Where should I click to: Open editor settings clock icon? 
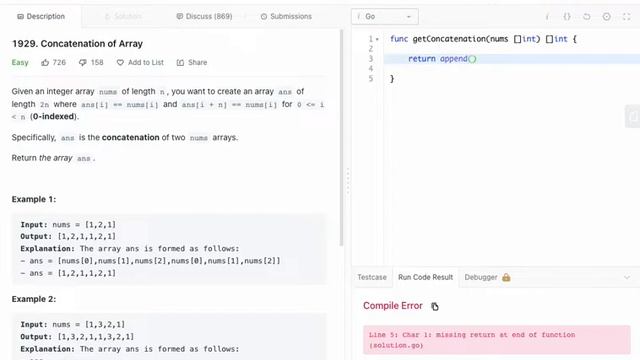(x=607, y=16)
